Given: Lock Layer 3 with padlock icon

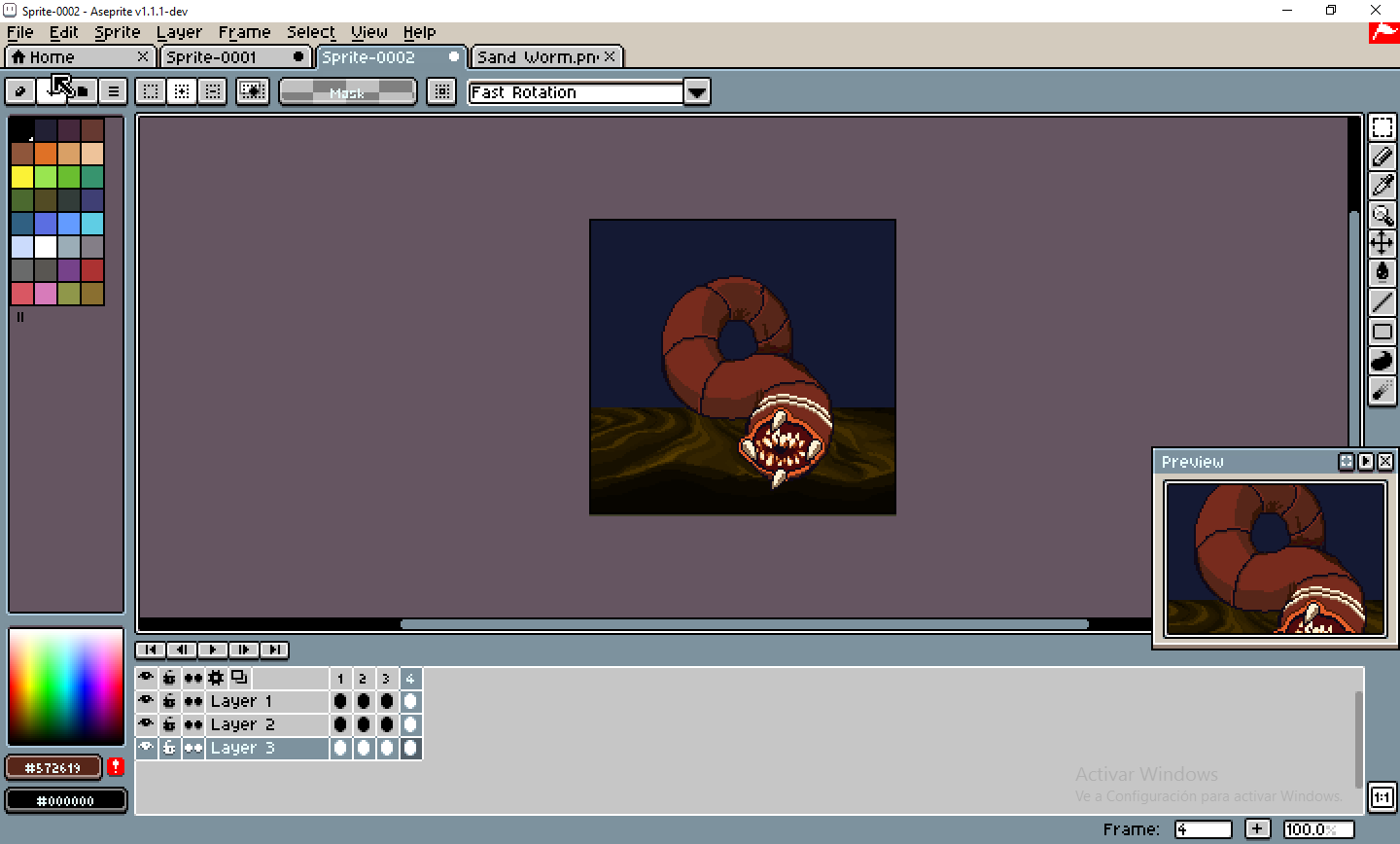Looking at the screenshot, I should (170, 748).
